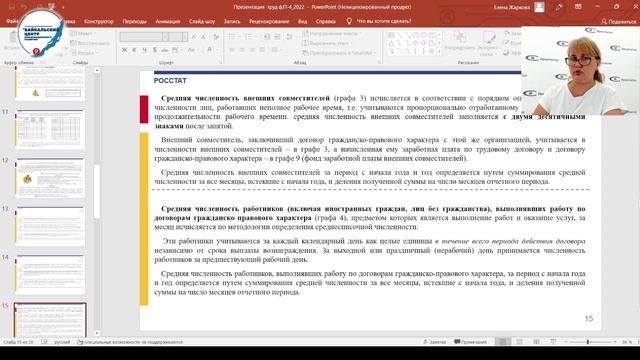Switch to Reading view
The image size is (640, 360).
pyautogui.click(x=536, y=342)
